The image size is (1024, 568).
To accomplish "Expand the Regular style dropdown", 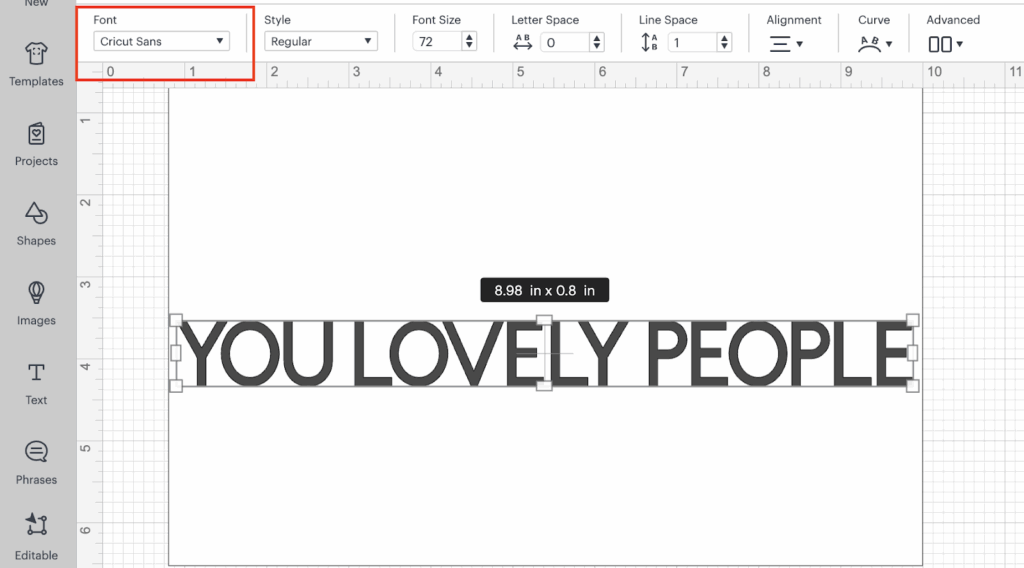I will click(320, 42).
